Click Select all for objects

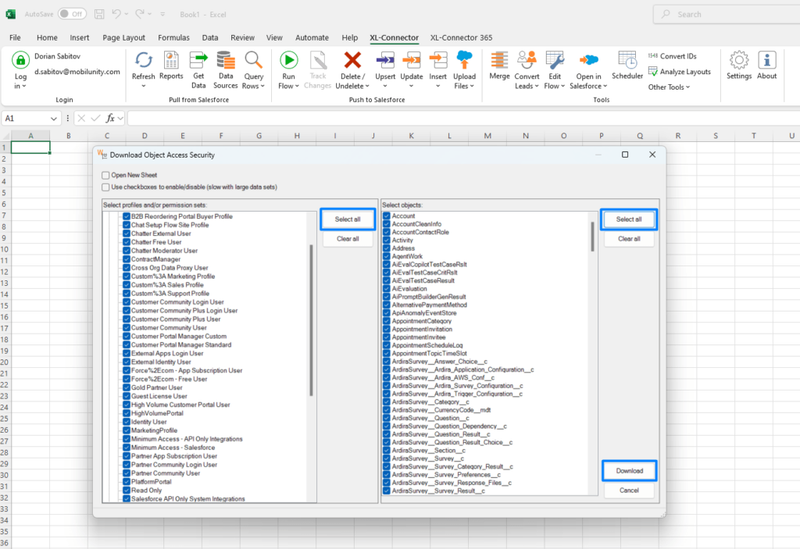click(x=629, y=219)
